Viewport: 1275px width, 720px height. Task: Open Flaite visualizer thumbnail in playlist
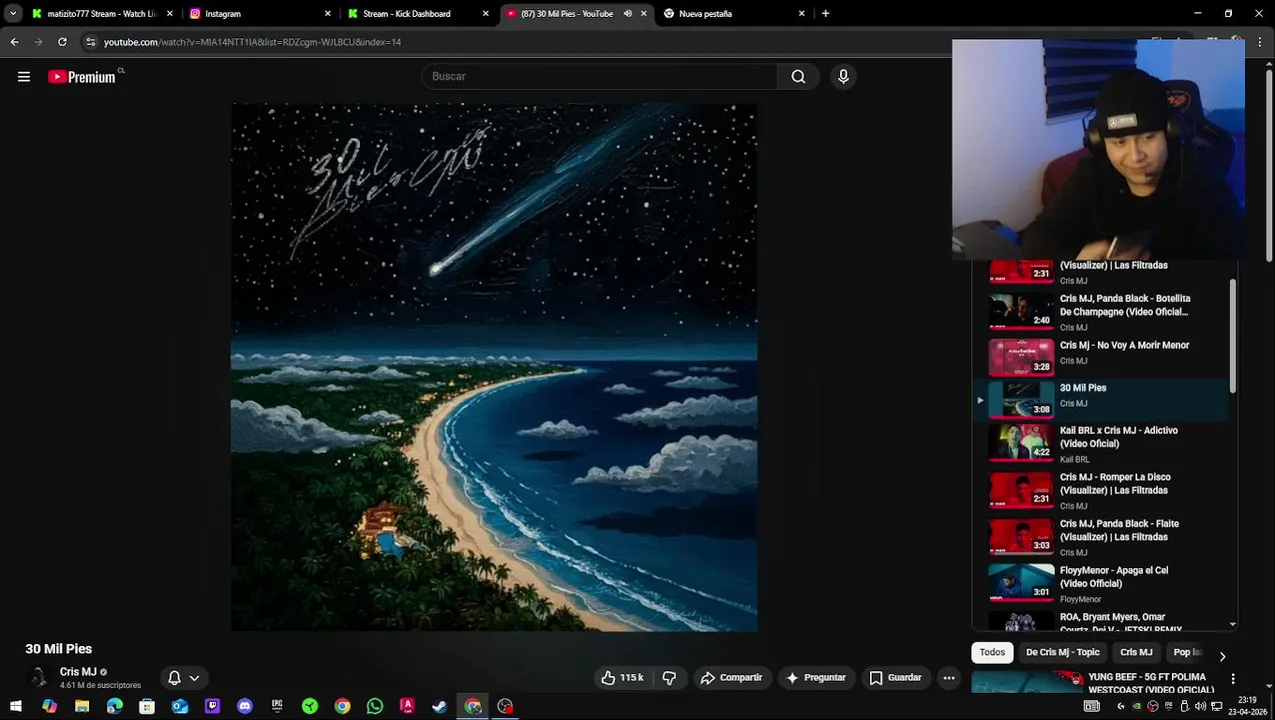pyautogui.click(x=1021, y=537)
